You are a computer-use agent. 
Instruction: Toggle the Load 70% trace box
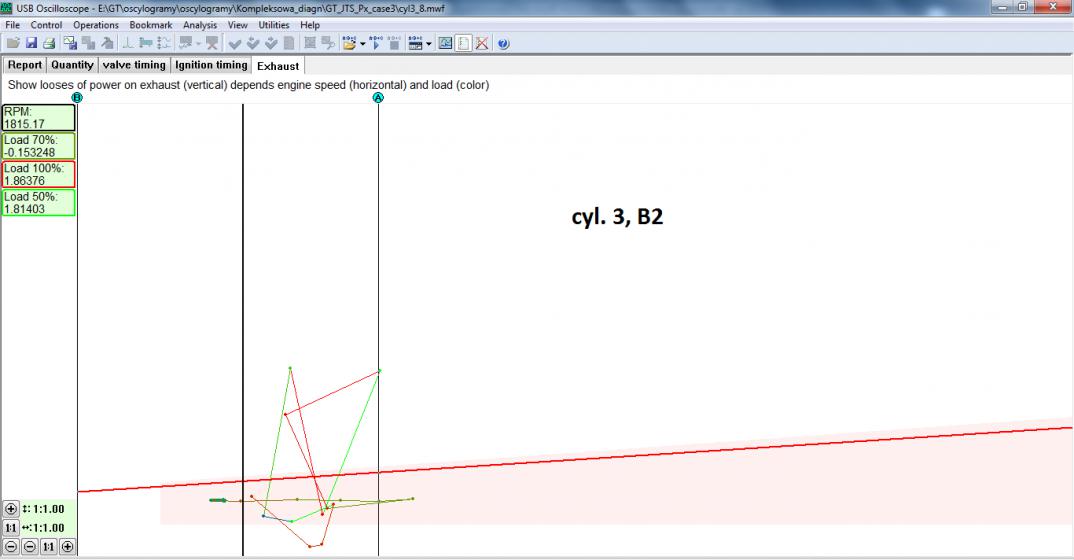(39, 146)
